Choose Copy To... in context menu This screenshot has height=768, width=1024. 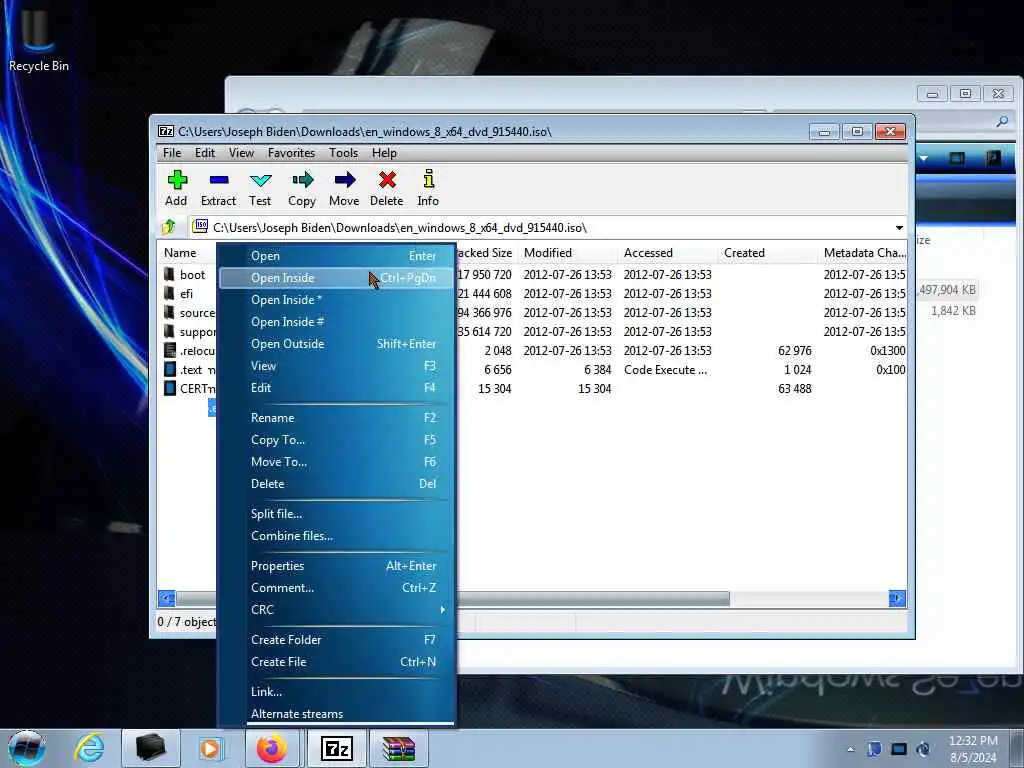point(336,440)
